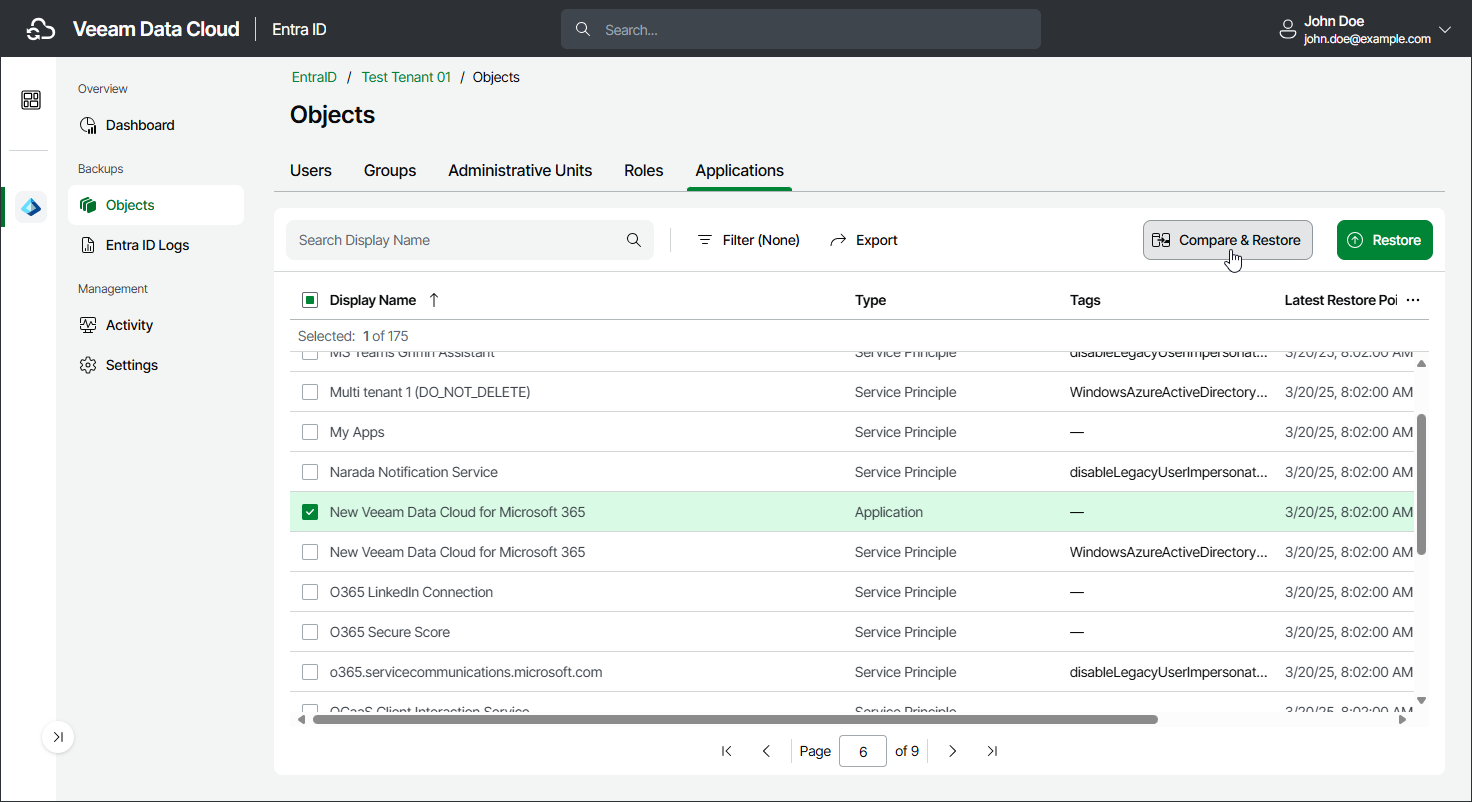The height and width of the screenshot is (802, 1472).
Task: Open Settings in the sidebar
Action: pos(156,365)
